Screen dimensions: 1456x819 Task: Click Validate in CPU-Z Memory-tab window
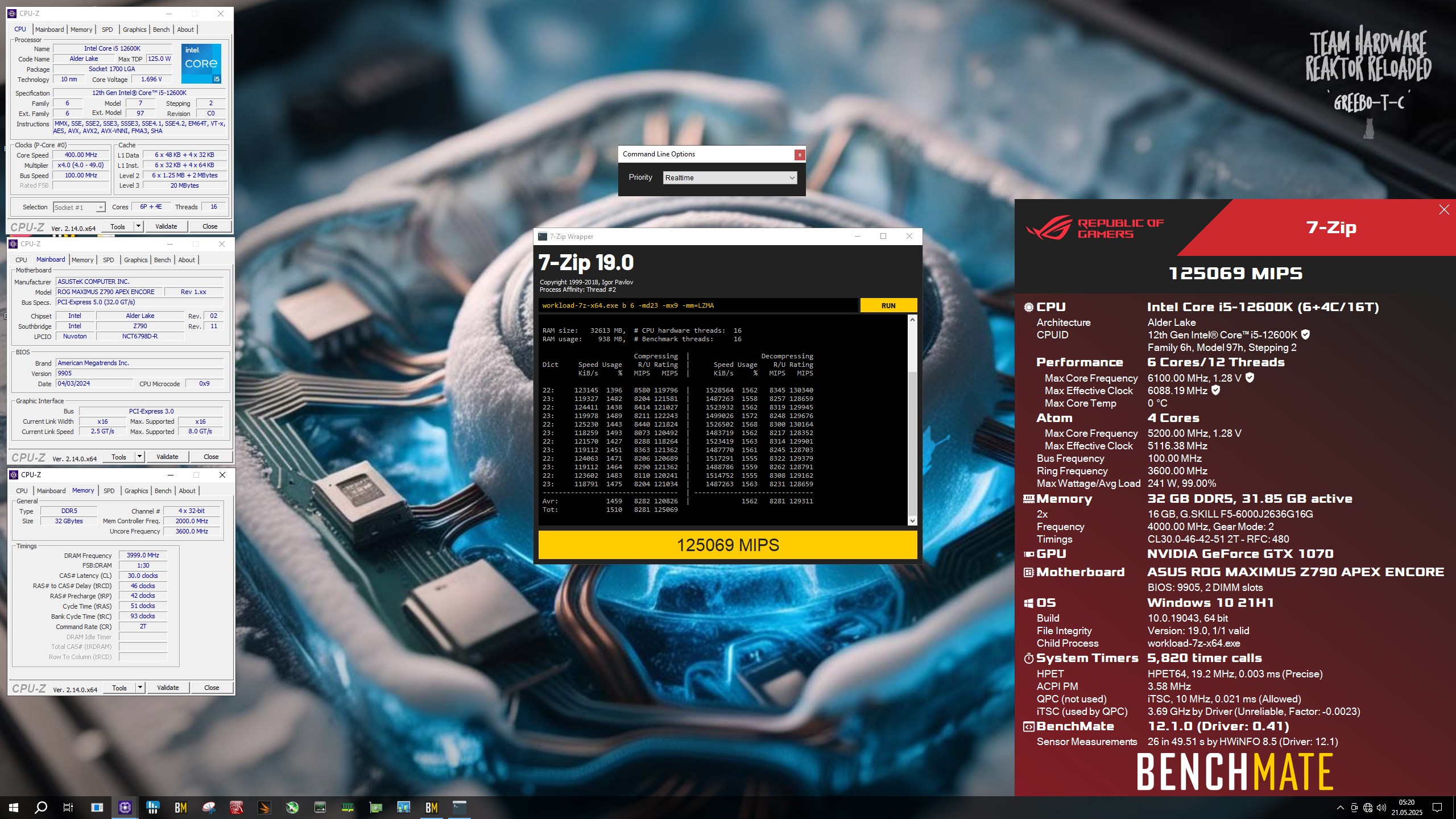click(x=168, y=688)
